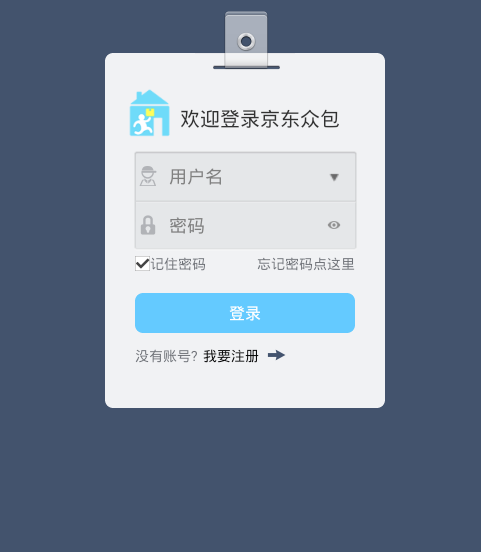Image resolution: width=481 pixels, height=552 pixels.
Task: Expand the 用户名 dropdown arrow
Action: point(334,177)
